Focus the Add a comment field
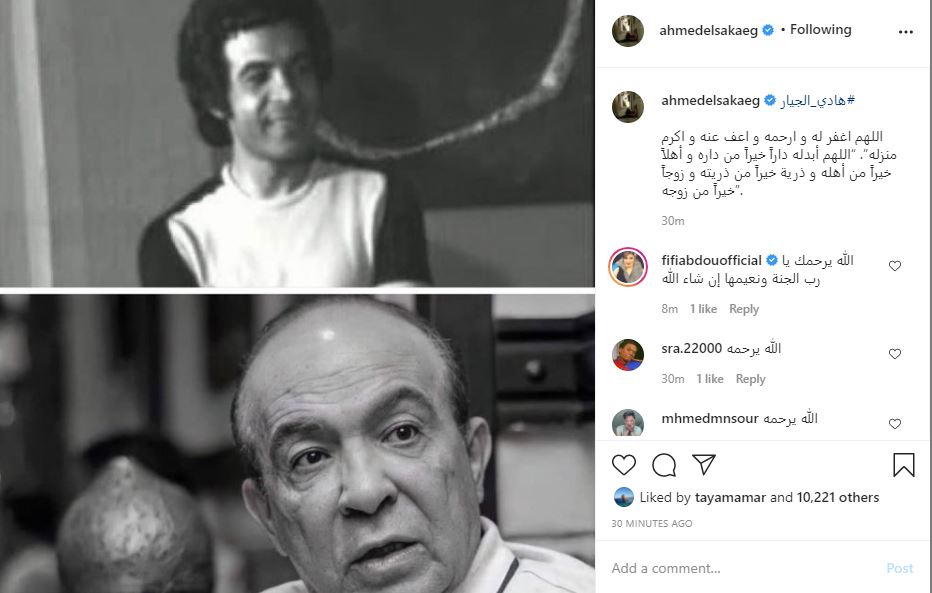932x593 pixels. coord(743,568)
